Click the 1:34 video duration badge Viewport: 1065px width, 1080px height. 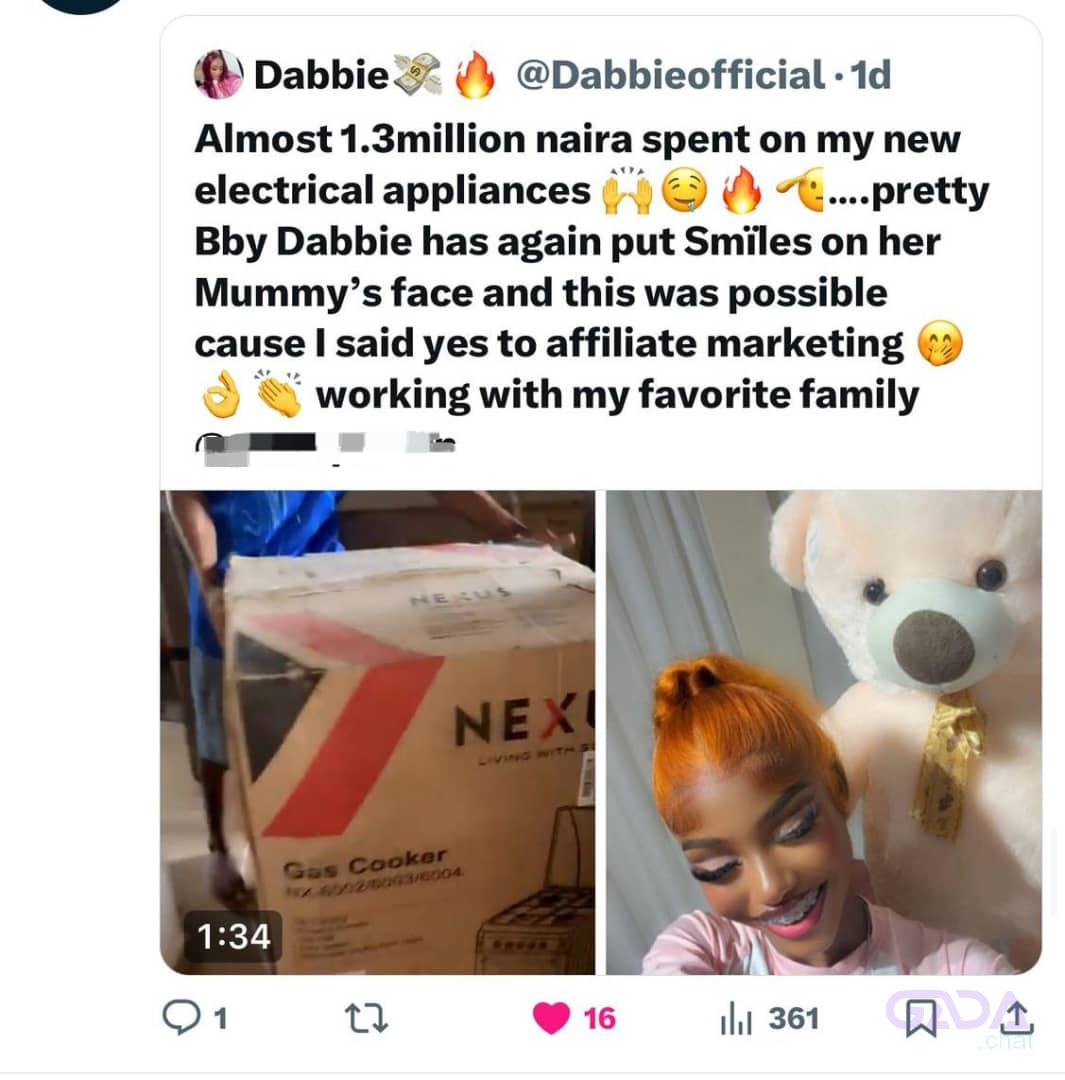tap(233, 936)
